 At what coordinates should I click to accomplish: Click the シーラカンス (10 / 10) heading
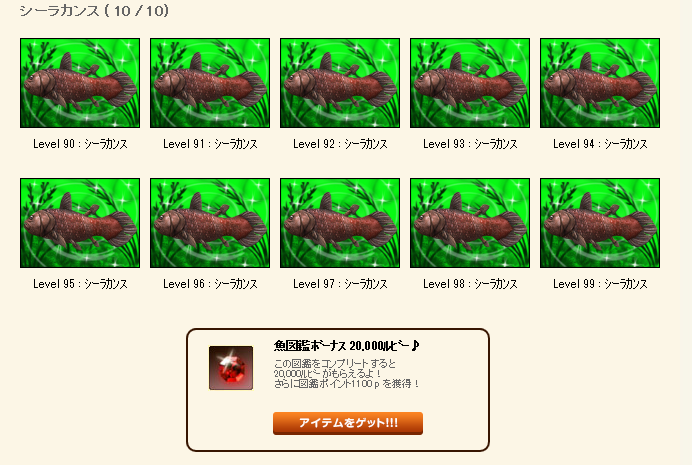click(x=94, y=11)
